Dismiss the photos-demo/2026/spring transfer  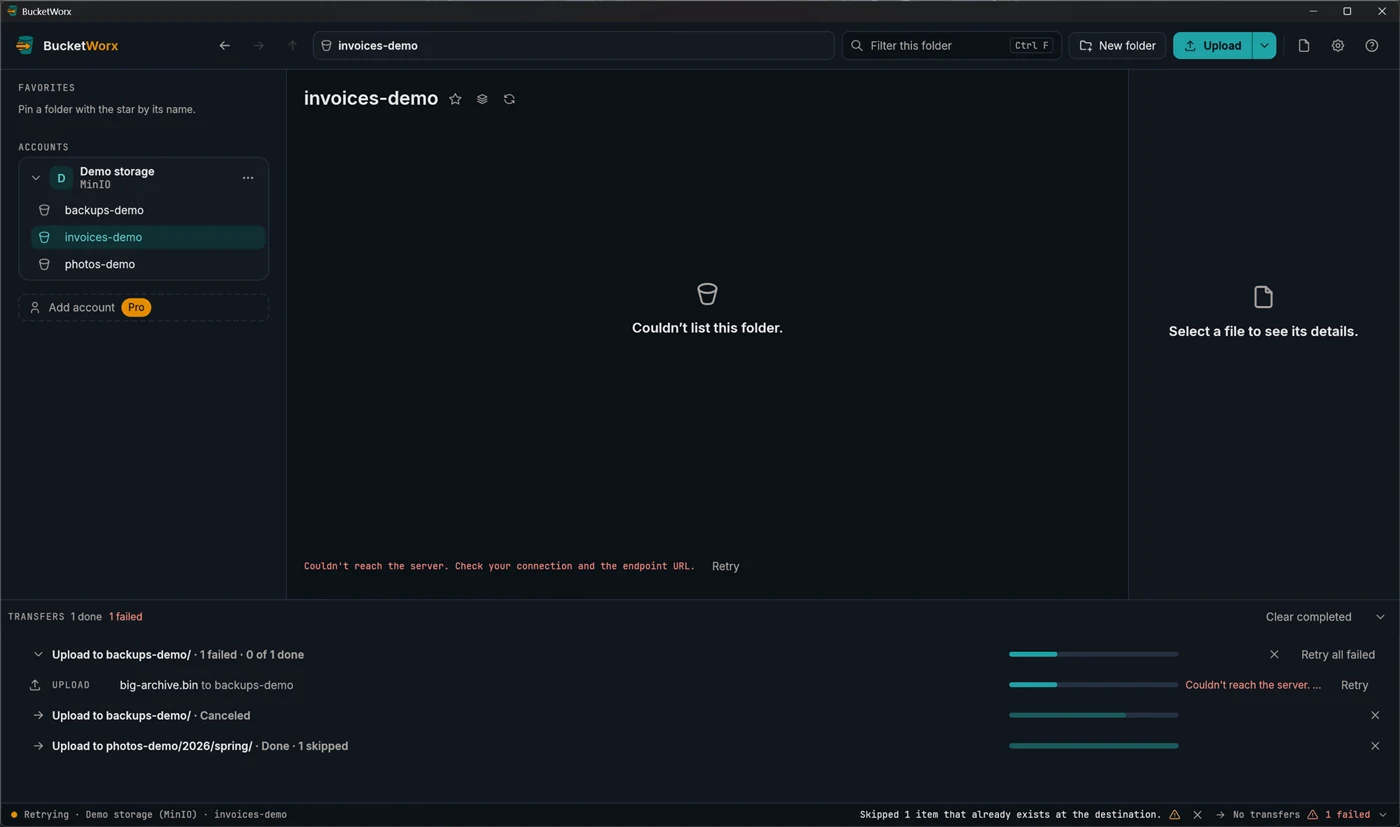[1375, 746]
